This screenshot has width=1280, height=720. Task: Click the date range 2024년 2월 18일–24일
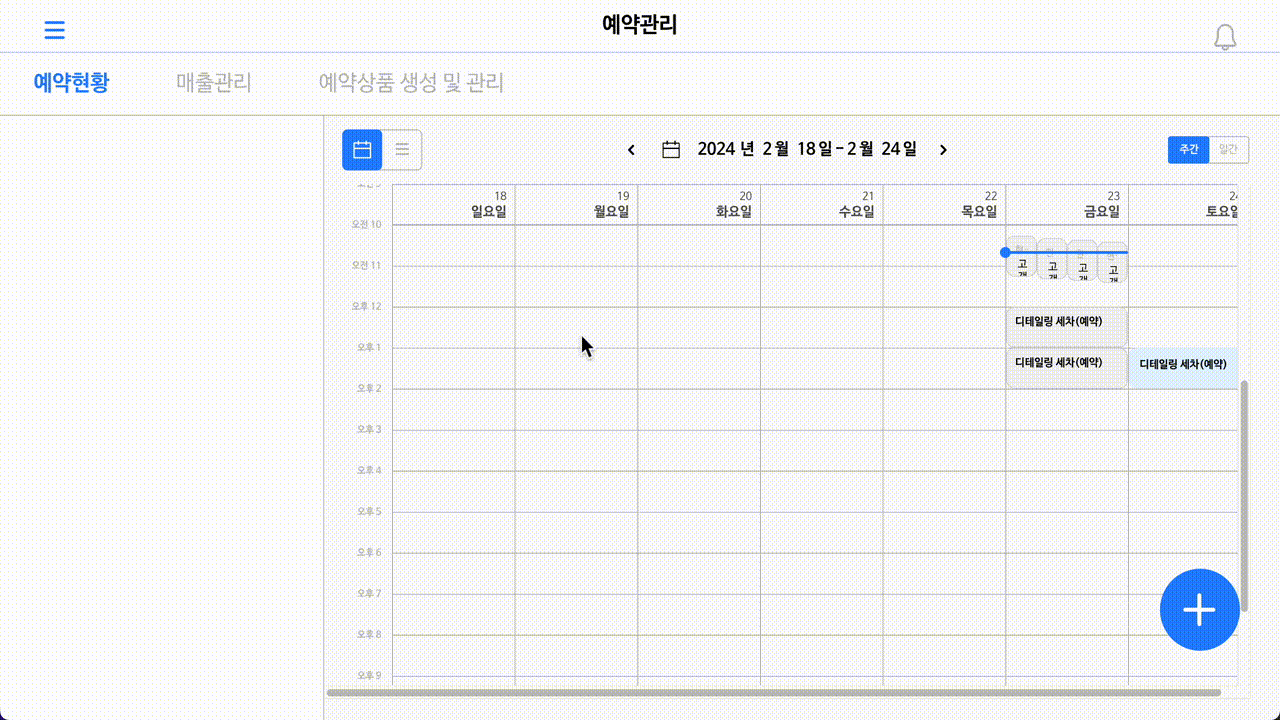(806, 150)
